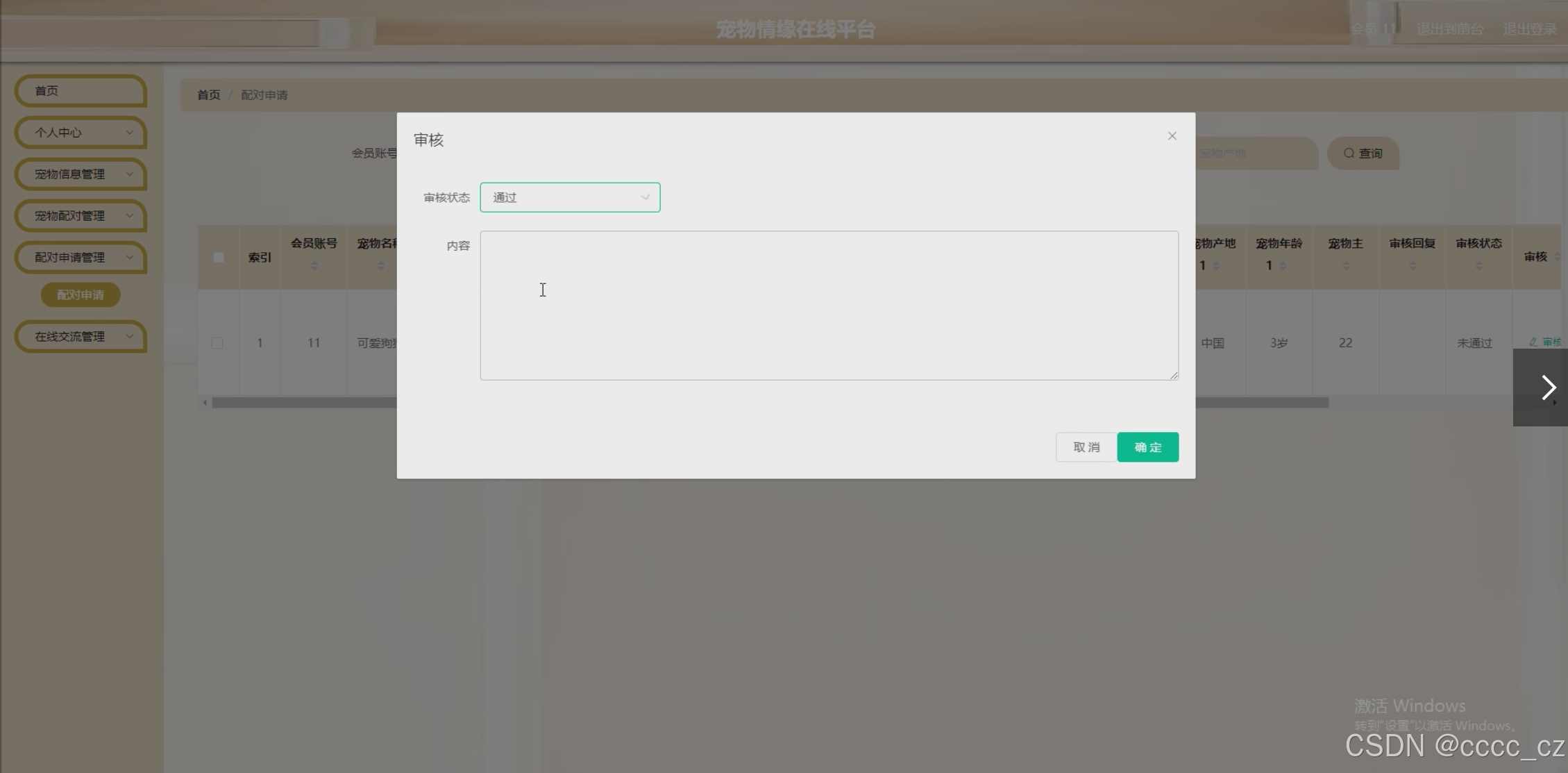This screenshot has width=1568, height=773.
Task: Expand the 宠物配对管理 menu chevron
Action: [x=129, y=216]
